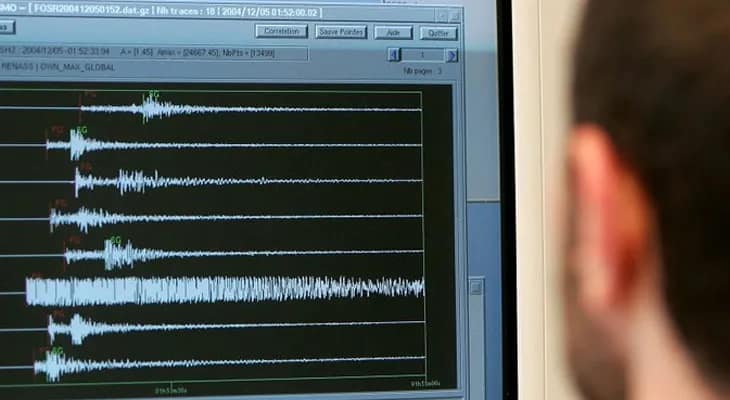Open the Aide help button
Screen dimensions: 730x400
[x=393, y=33]
